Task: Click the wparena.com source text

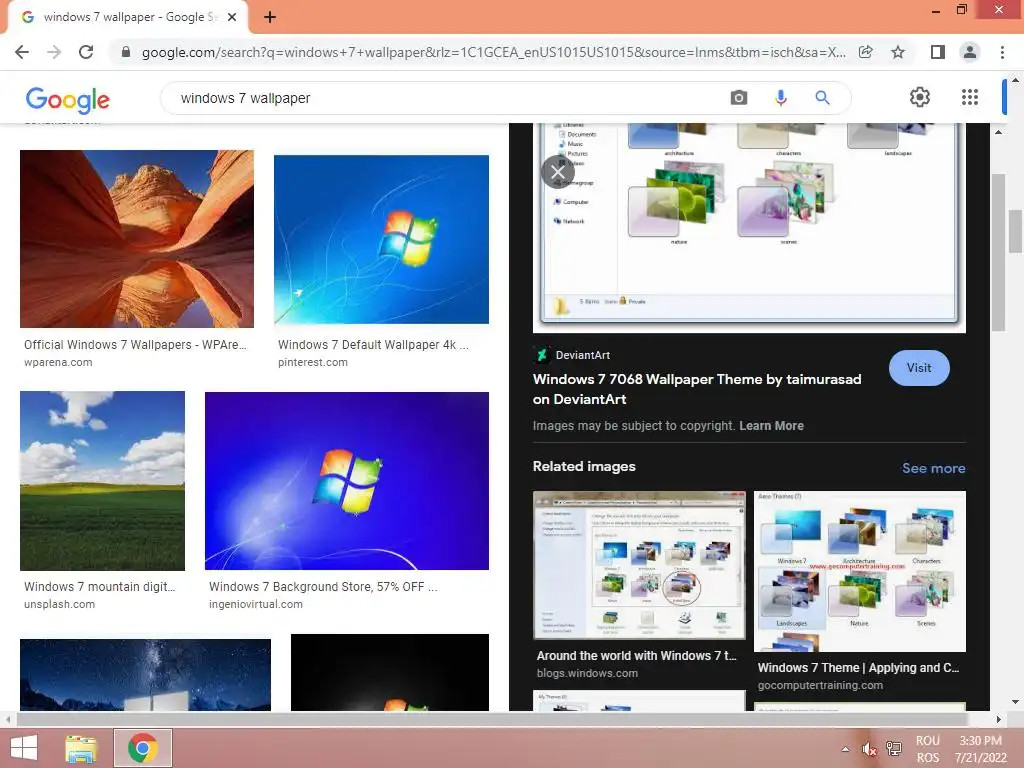Action: pos(58,362)
